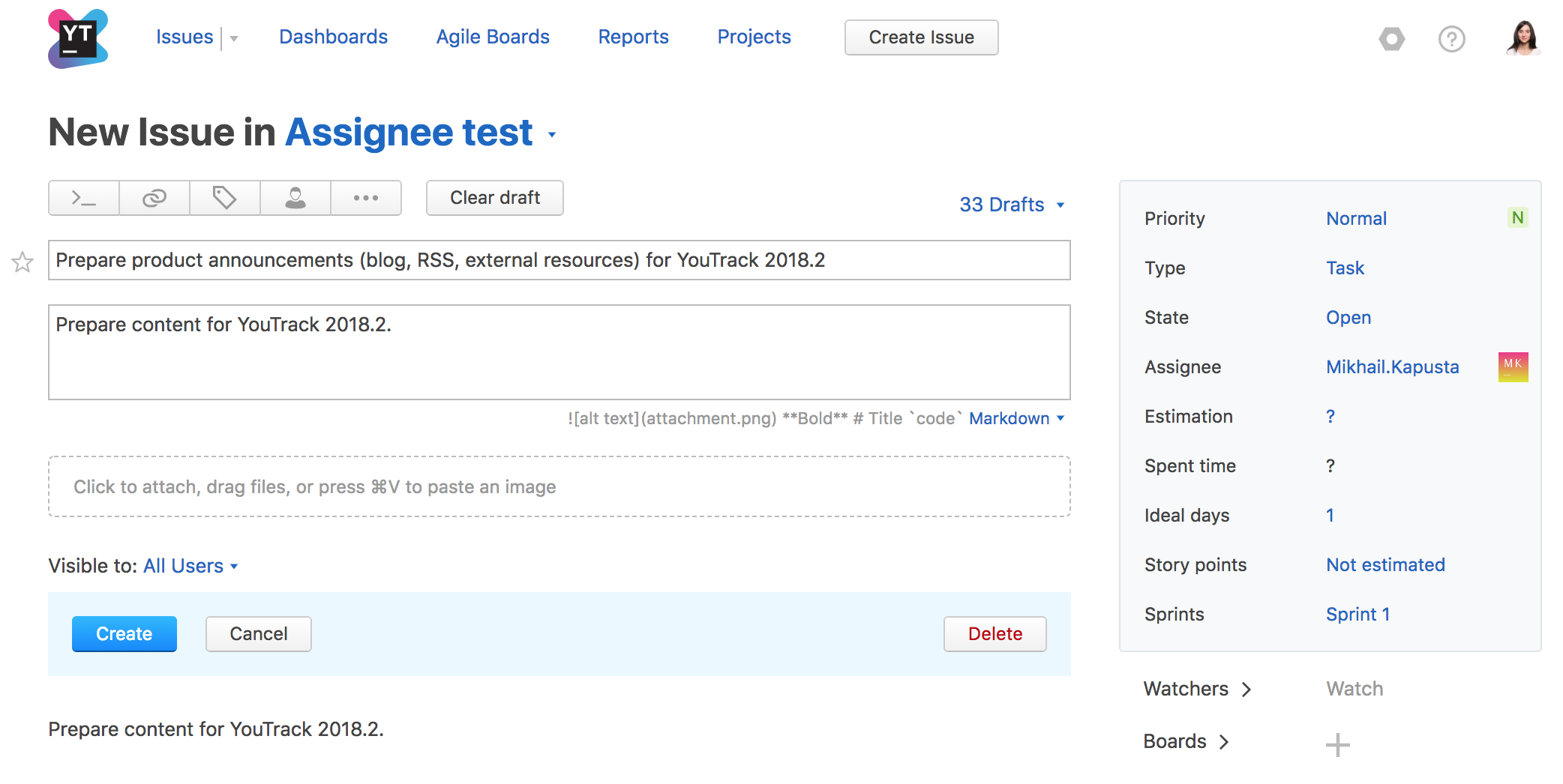Change visibility via All Users dropdown
The height and width of the screenshot is (784, 1563).
click(x=190, y=566)
